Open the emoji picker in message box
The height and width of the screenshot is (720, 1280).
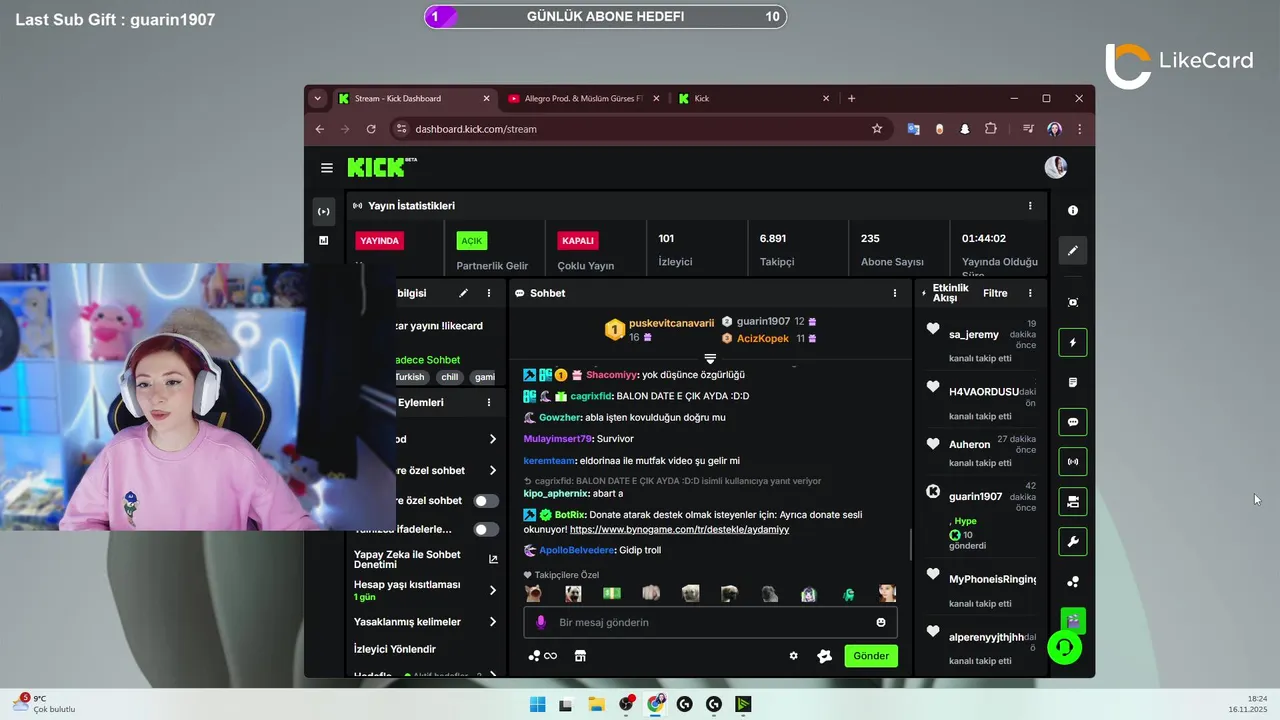coord(881,622)
